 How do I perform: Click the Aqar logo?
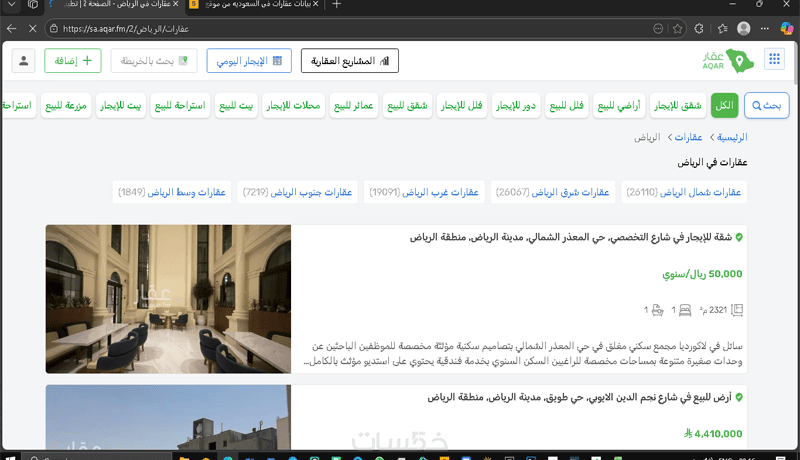(728, 60)
